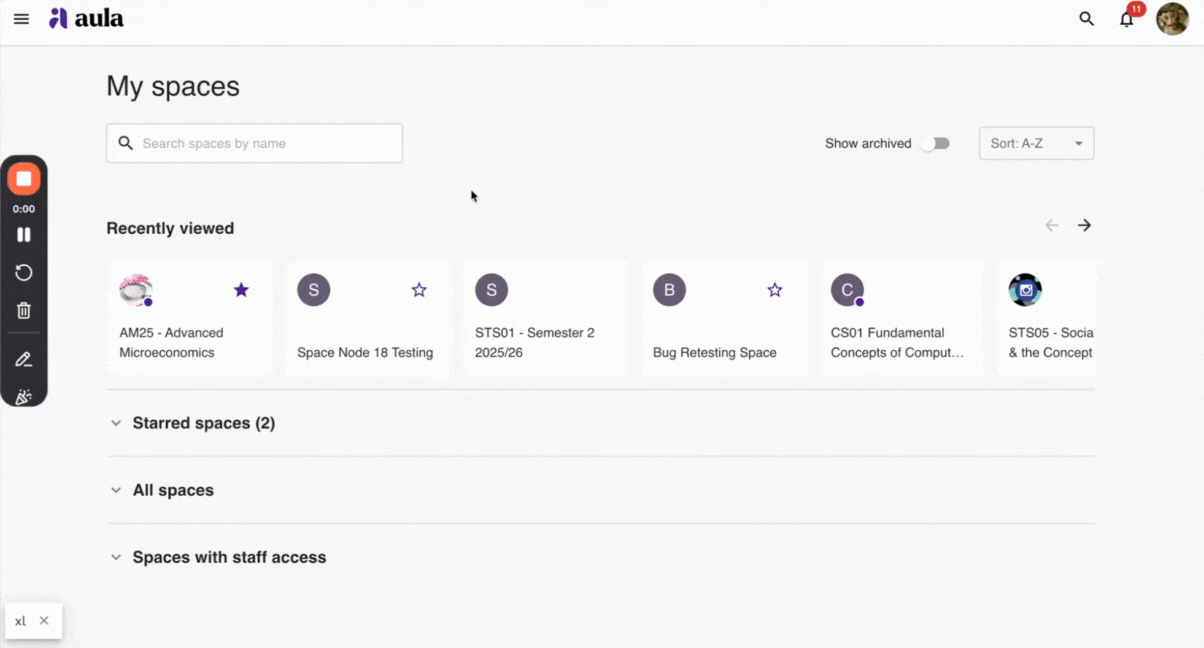The width and height of the screenshot is (1204, 648).
Task: Open Bug Retesting Space card
Action: [x=723, y=318]
